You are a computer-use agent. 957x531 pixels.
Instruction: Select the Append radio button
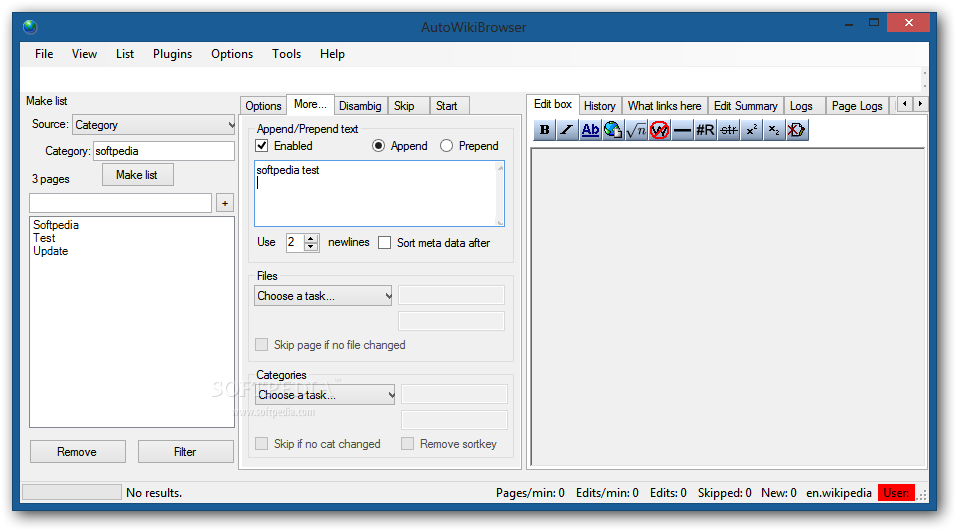tap(378, 146)
